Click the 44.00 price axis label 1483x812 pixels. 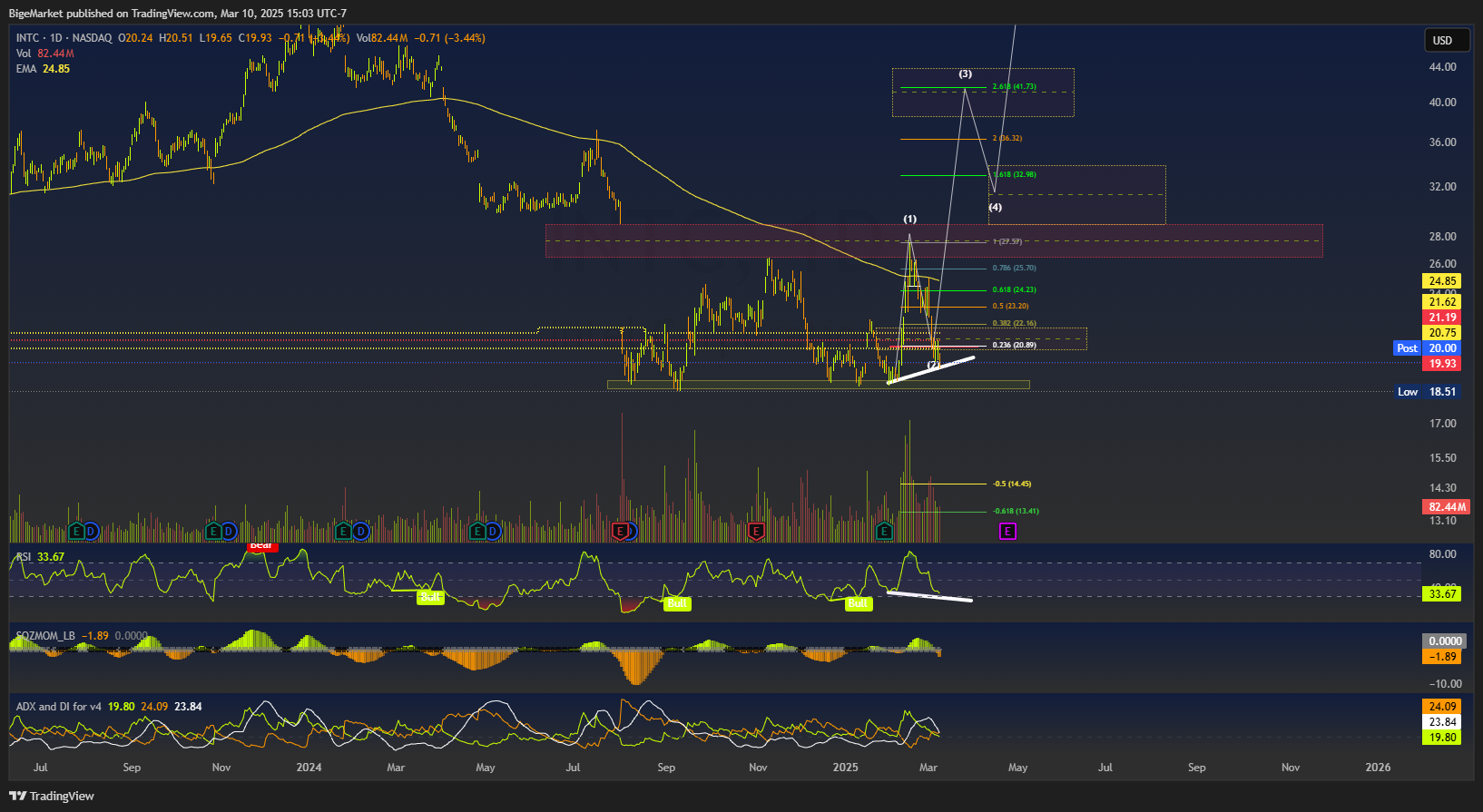pyautogui.click(x=1442, y=67)
